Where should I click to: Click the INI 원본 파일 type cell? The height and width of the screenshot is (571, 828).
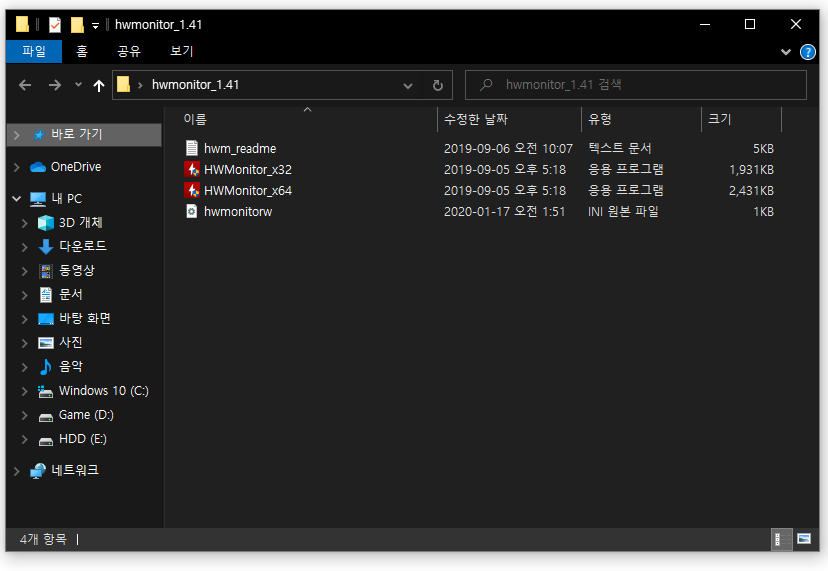tap(623, 212)
